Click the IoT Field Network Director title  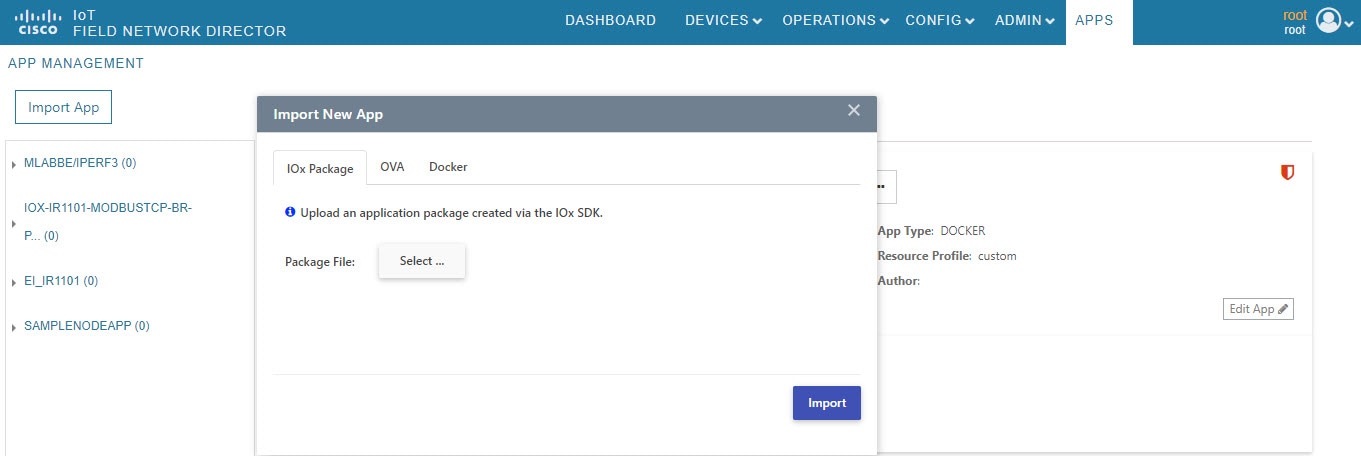coord(180,23)
